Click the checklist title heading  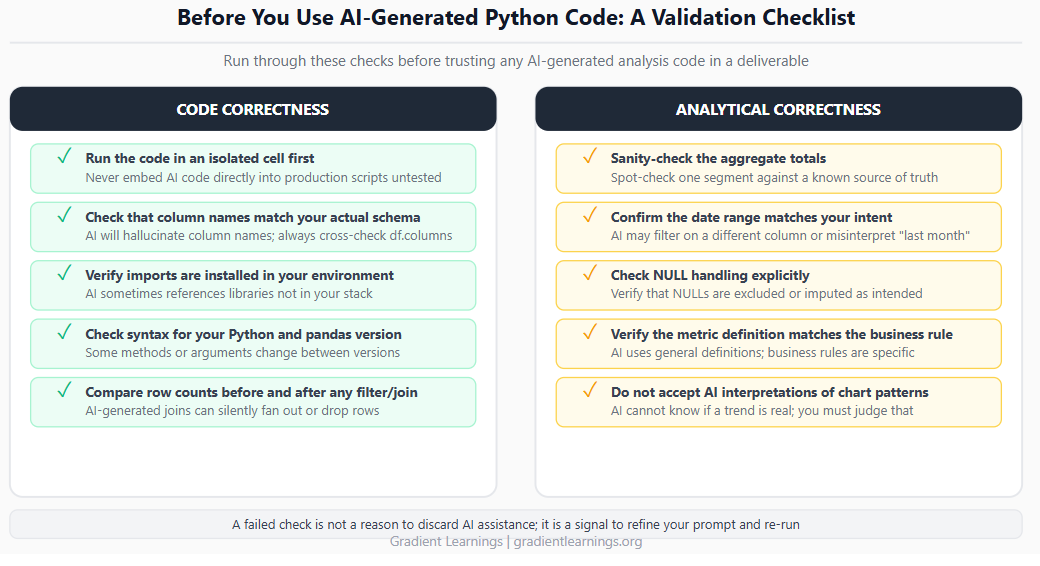pyautogui.click(x=516, y=17)
